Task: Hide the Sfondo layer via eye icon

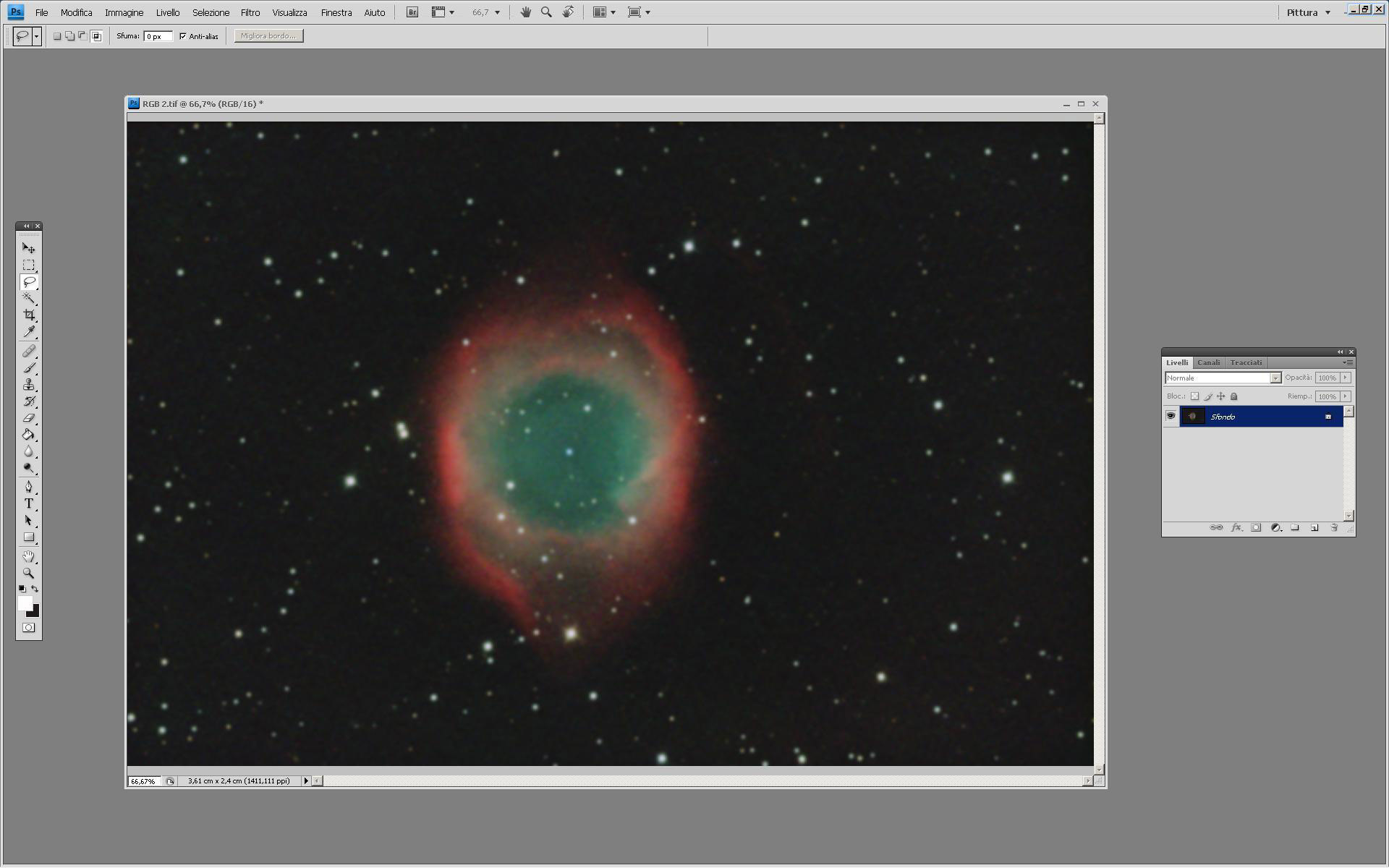Action: pos(1171,416)
